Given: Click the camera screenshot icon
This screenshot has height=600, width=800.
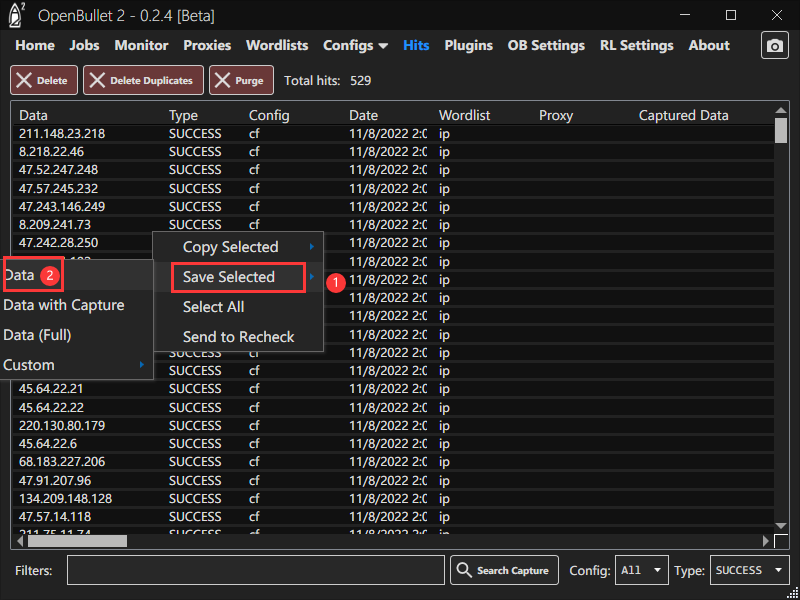Looking at the screenshot, I should point(774,46).
